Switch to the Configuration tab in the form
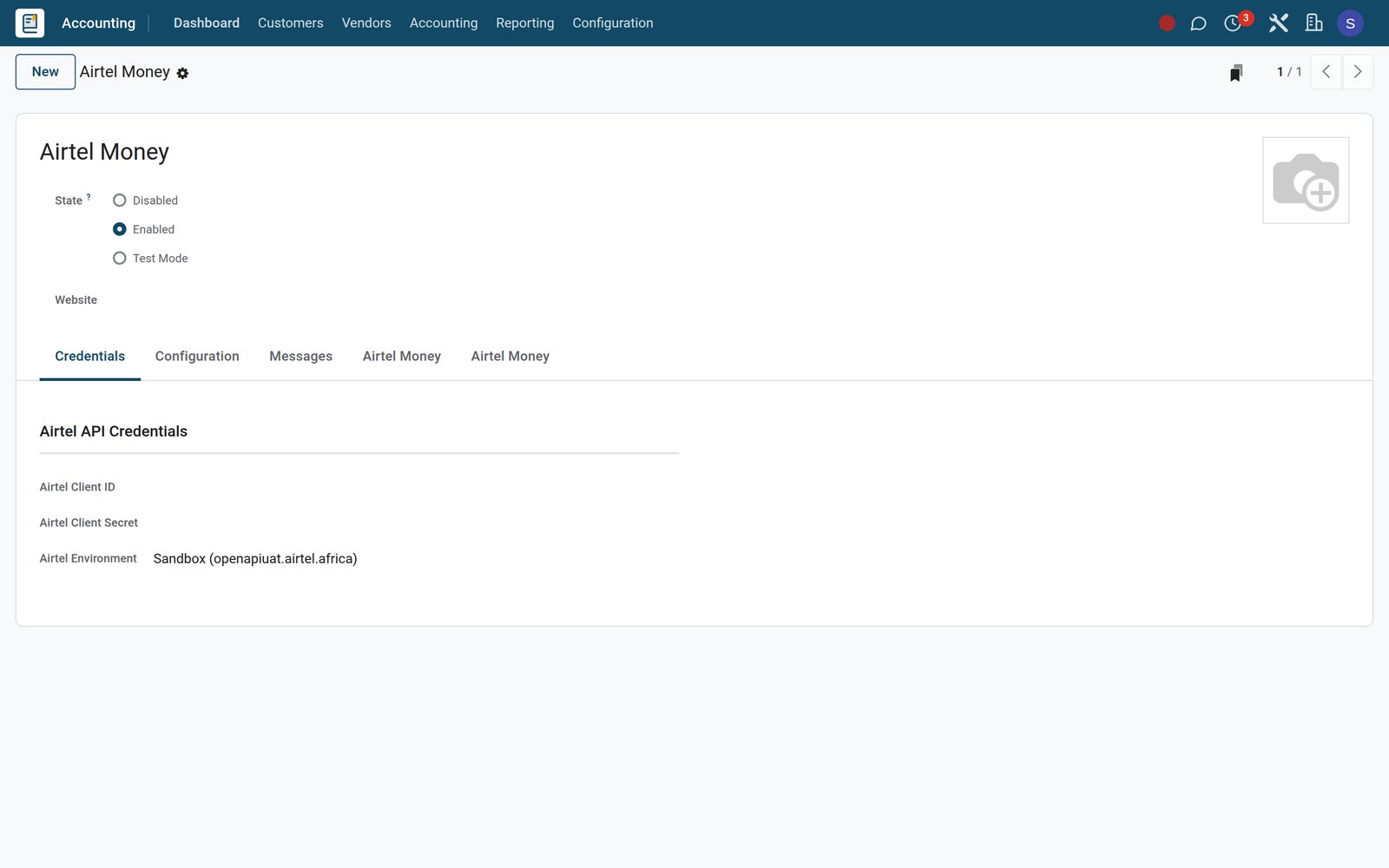 pos(197,357)
